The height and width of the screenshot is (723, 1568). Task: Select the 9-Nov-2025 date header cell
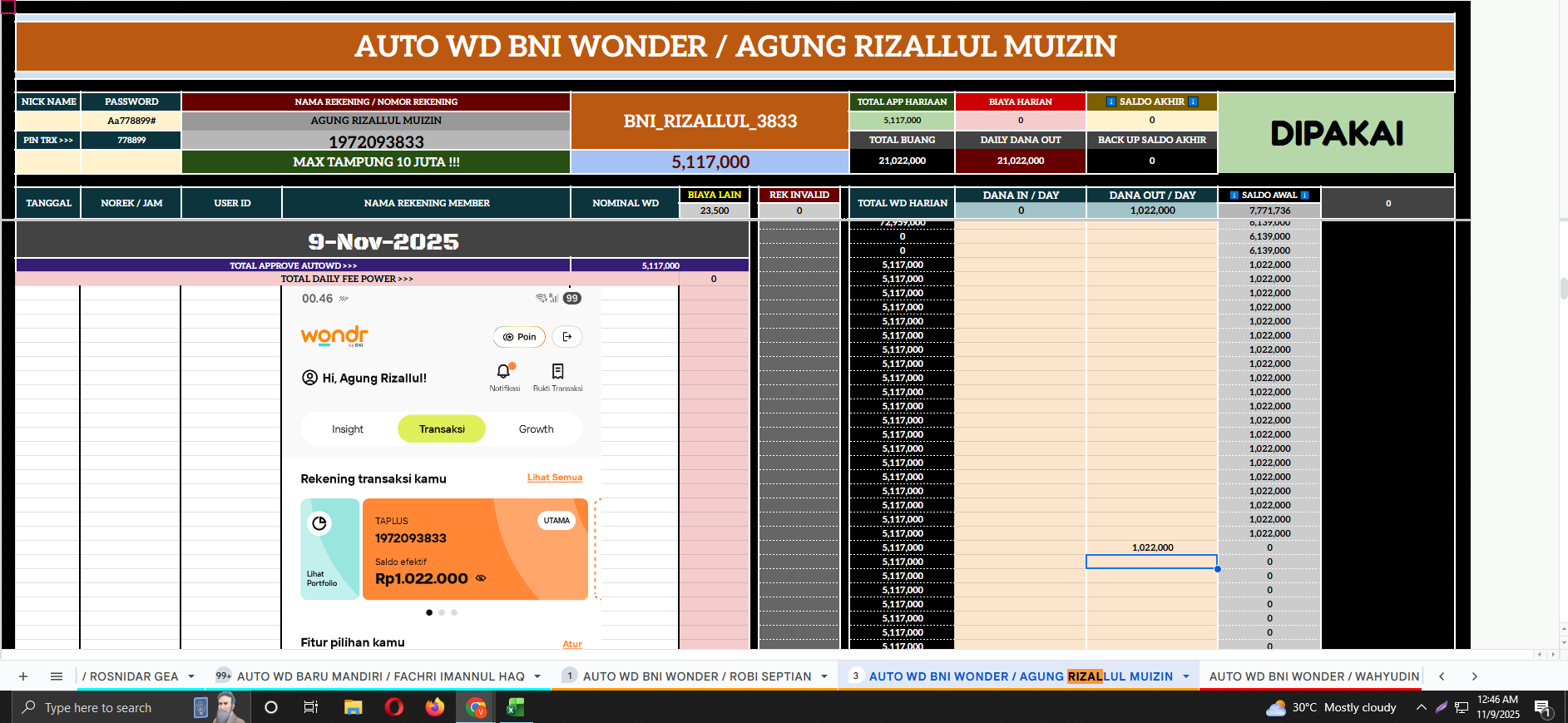click(x=383, y=241)
